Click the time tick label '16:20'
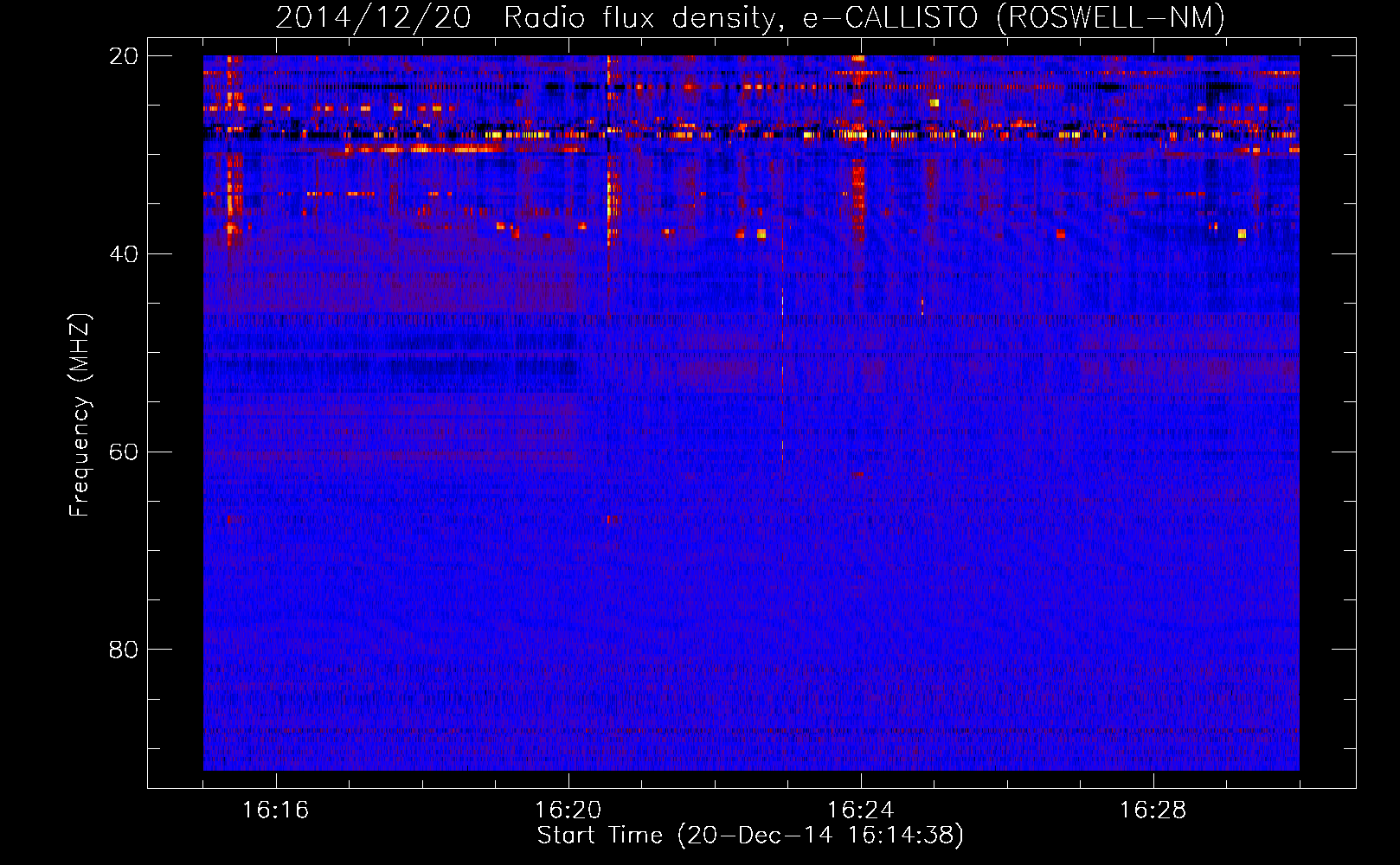The width and height of the screenshot is (1400, 865). (x=568, y=811)
